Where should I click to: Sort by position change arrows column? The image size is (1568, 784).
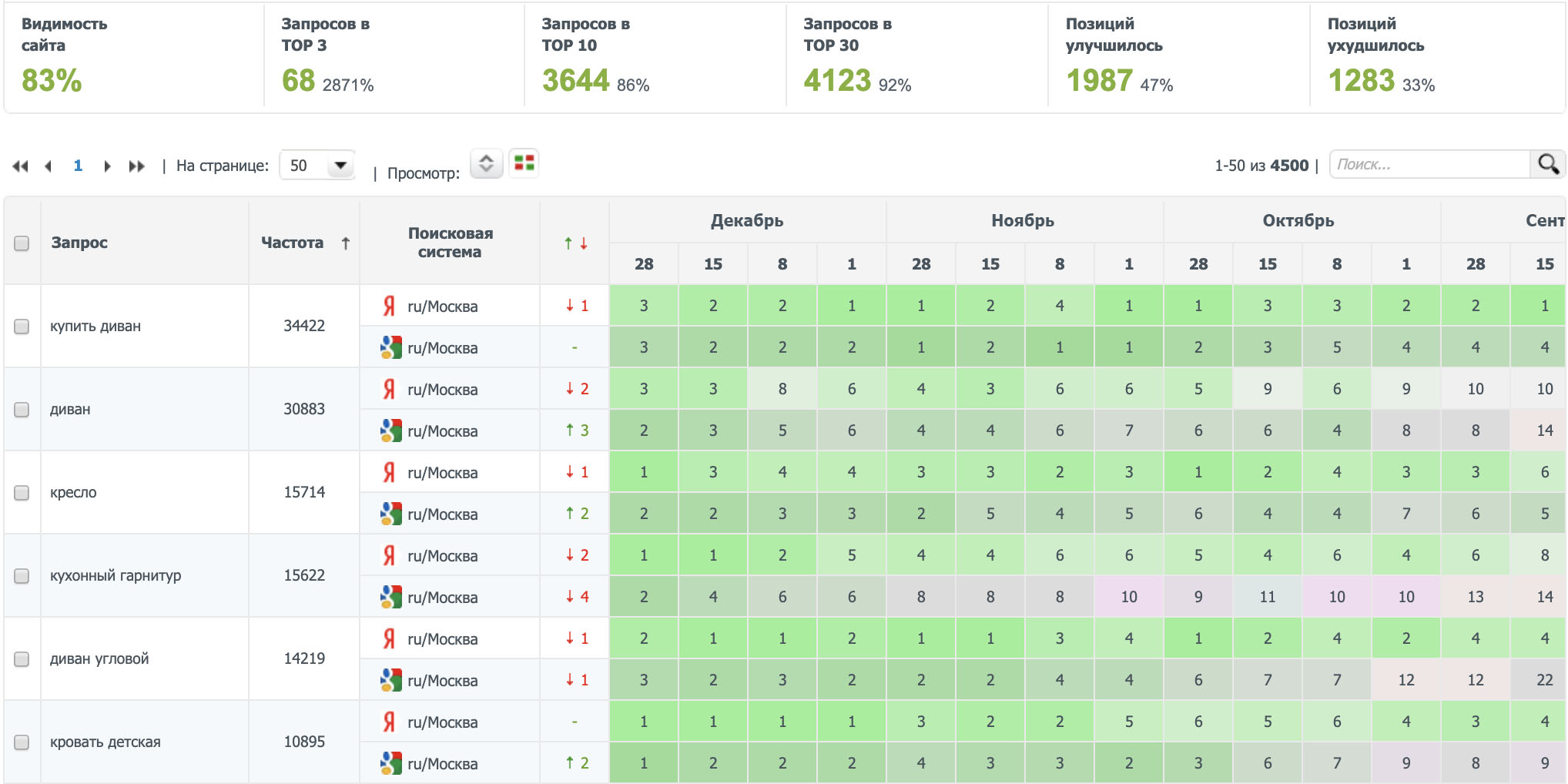(x=575, y=243)
